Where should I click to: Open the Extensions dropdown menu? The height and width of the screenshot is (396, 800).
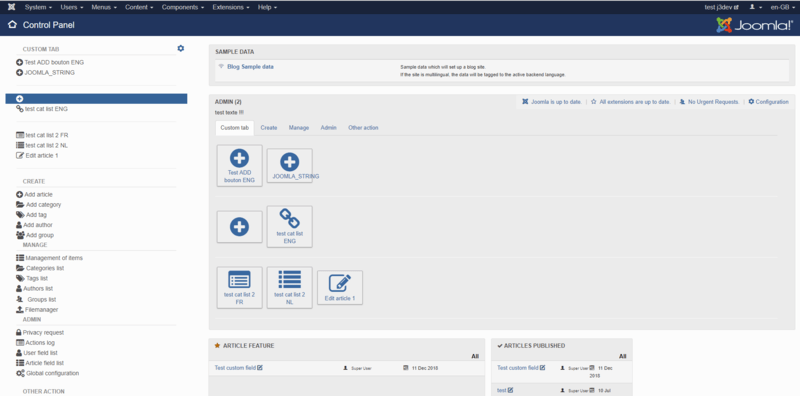(231, 7)
